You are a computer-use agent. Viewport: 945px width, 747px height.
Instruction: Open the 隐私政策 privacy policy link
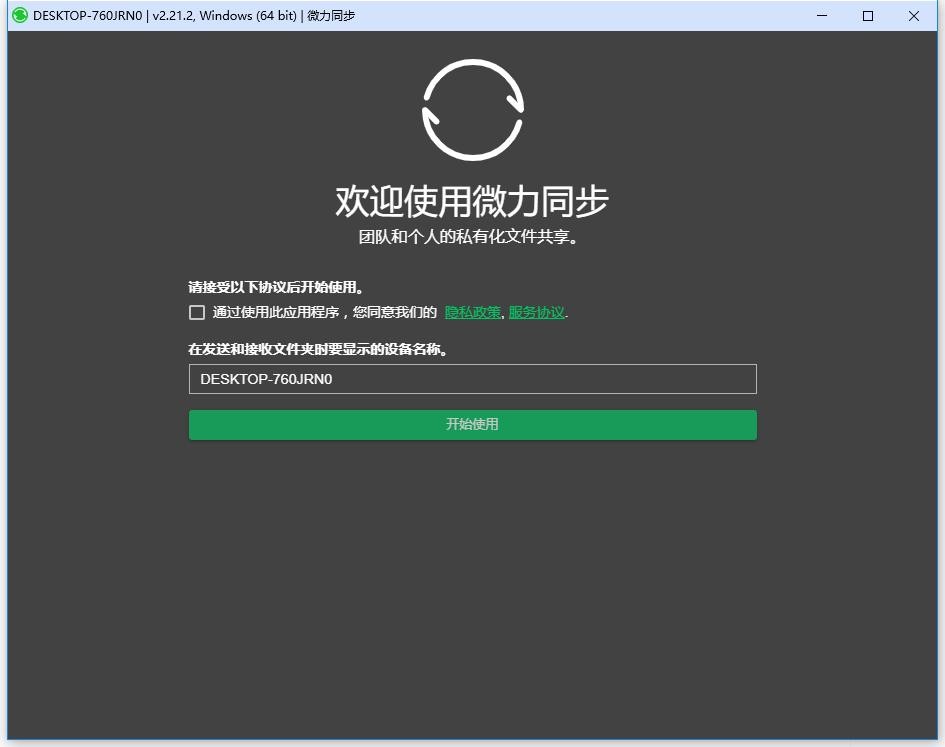coord(472,312)
